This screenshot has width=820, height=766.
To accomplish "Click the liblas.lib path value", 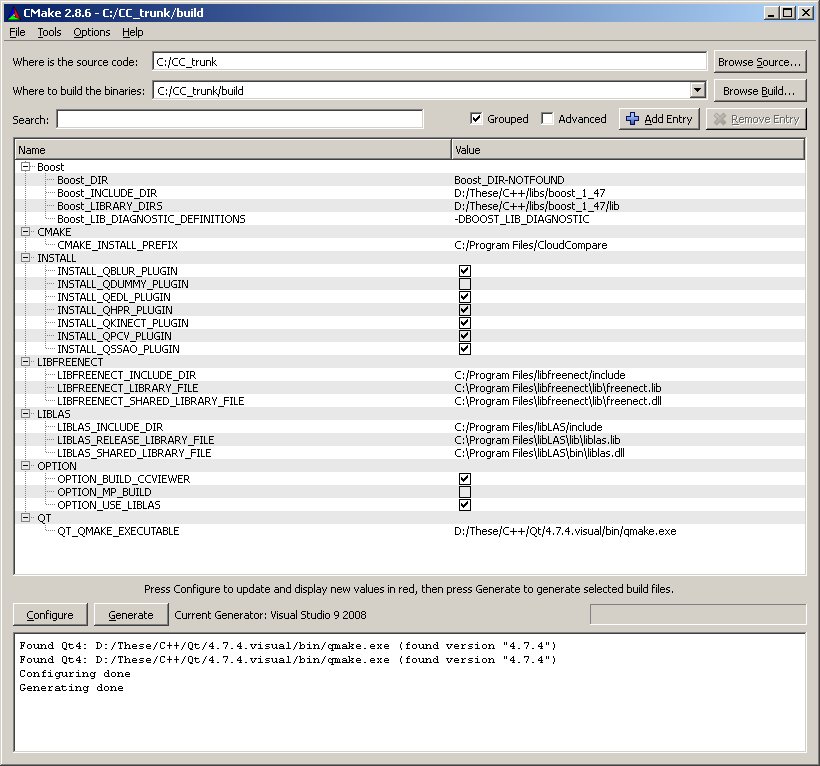I will tap(538, 440).
